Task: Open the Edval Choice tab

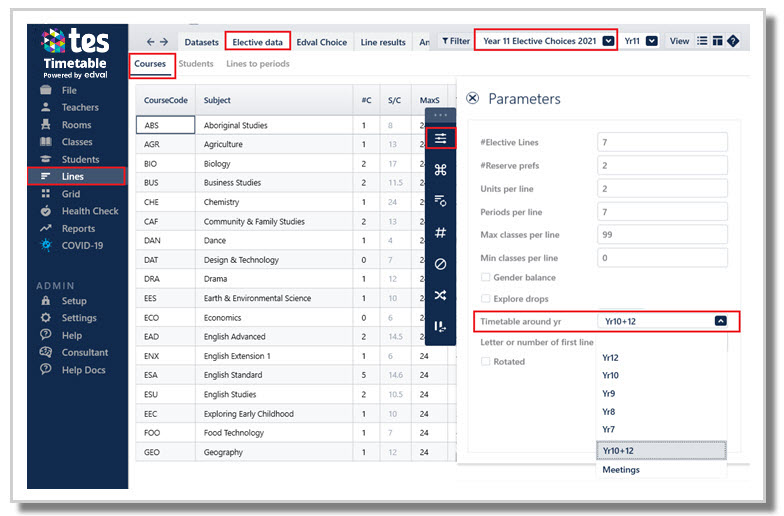Action: click(x=322, y=42)
